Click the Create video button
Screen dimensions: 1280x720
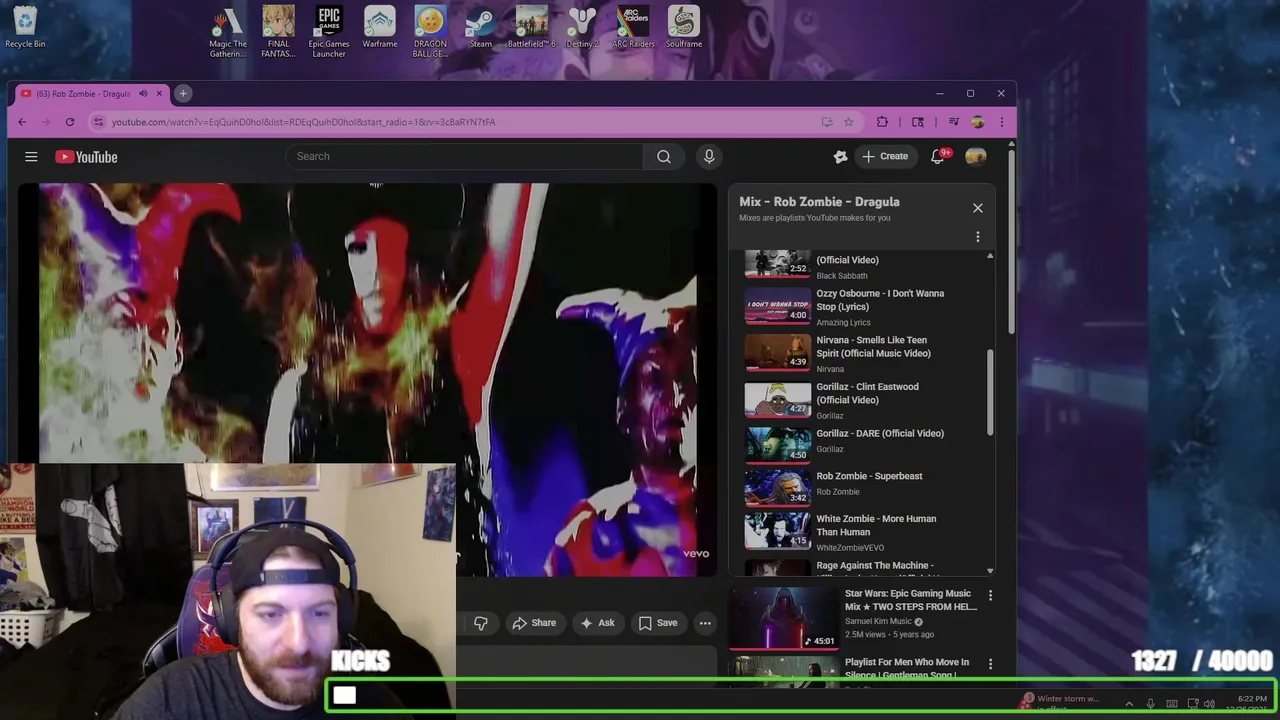pyautogui.click(x=886, y=156)
